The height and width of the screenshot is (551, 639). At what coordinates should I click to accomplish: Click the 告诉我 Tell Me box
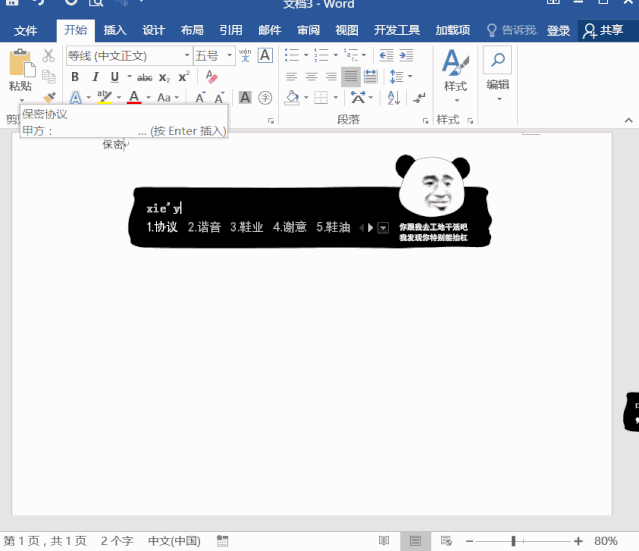512,31
